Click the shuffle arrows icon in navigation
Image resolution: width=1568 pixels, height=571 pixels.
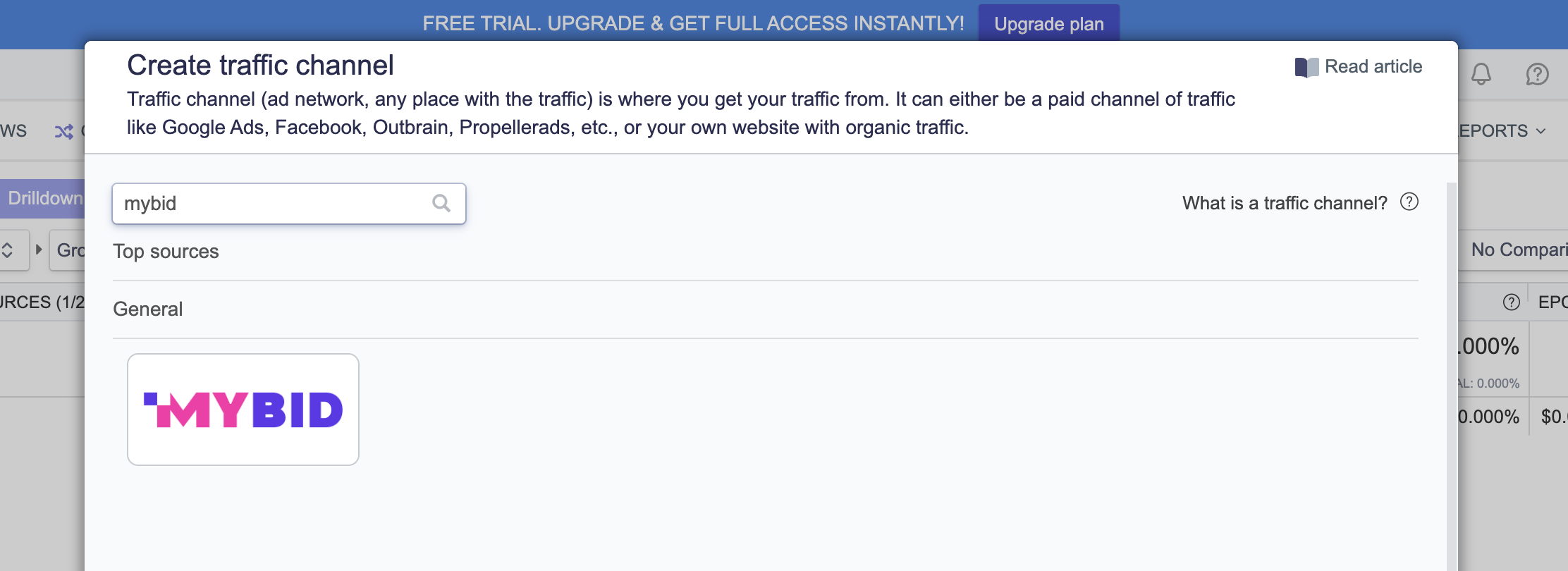coord(63,132)
